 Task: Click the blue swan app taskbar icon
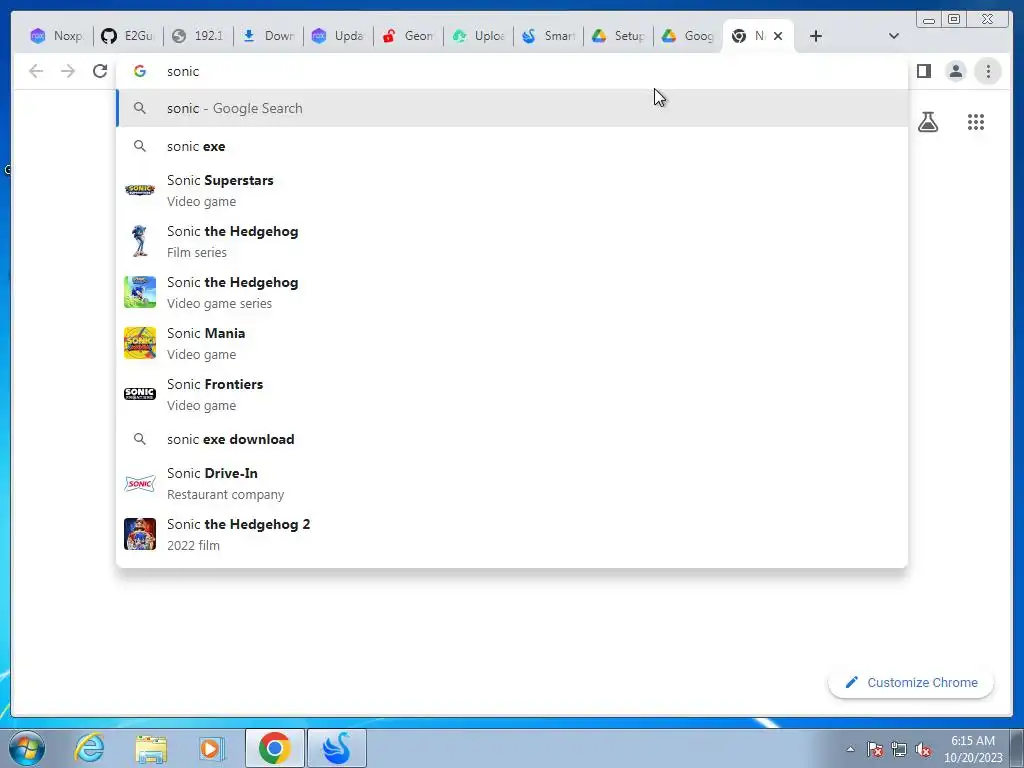(337, 748)
